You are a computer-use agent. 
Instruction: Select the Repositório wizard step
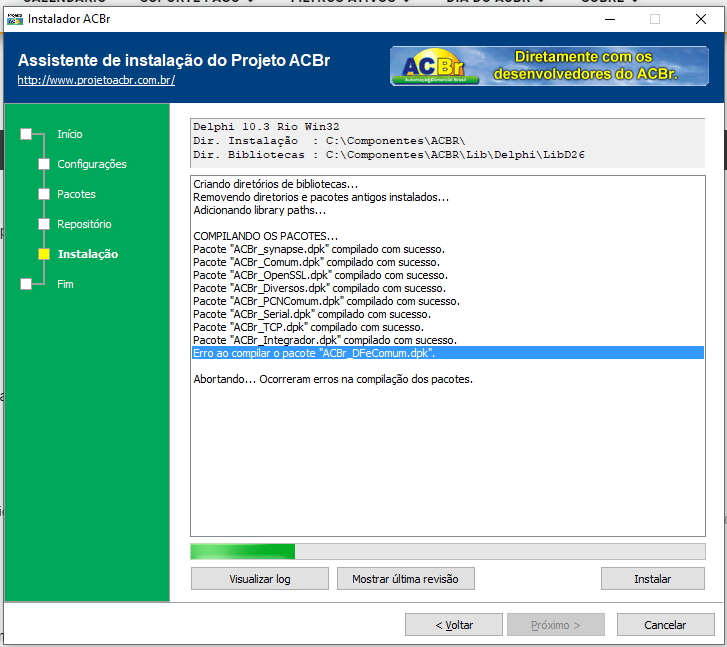84,224
